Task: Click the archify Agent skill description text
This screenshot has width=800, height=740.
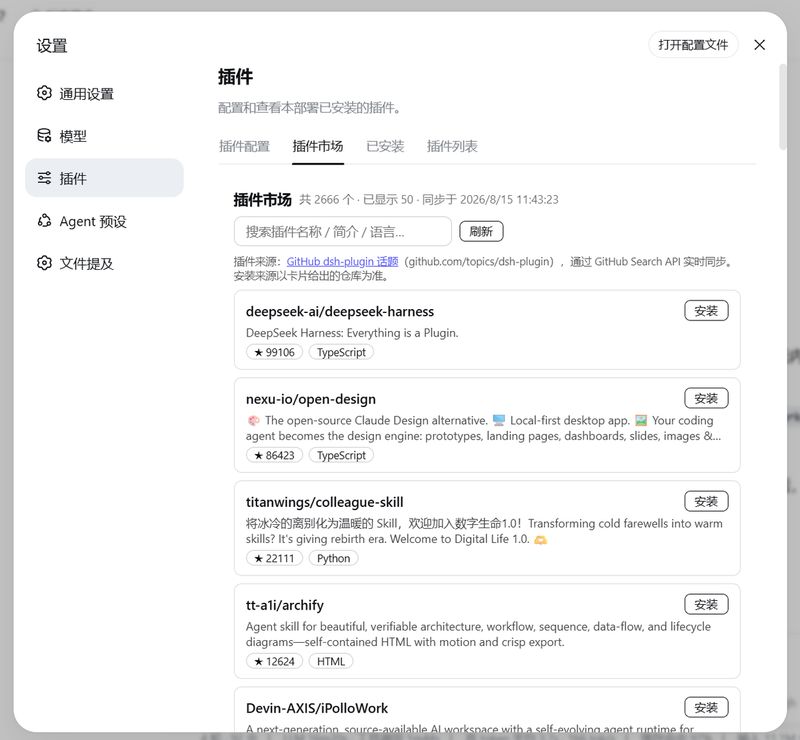Action: pos(478,634)
